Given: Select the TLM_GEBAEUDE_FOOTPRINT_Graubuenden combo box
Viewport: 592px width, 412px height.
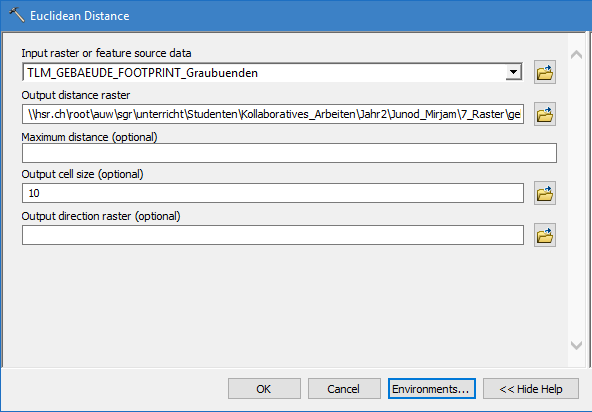Looking at the screenshot, I should point(273,73).
